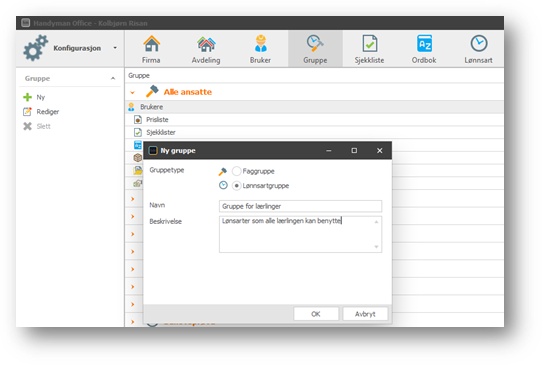Image resolution: width=542 pixels, height=366 pixels.
Task: Select the Brukere row
Action: click(x=314, y=107)
